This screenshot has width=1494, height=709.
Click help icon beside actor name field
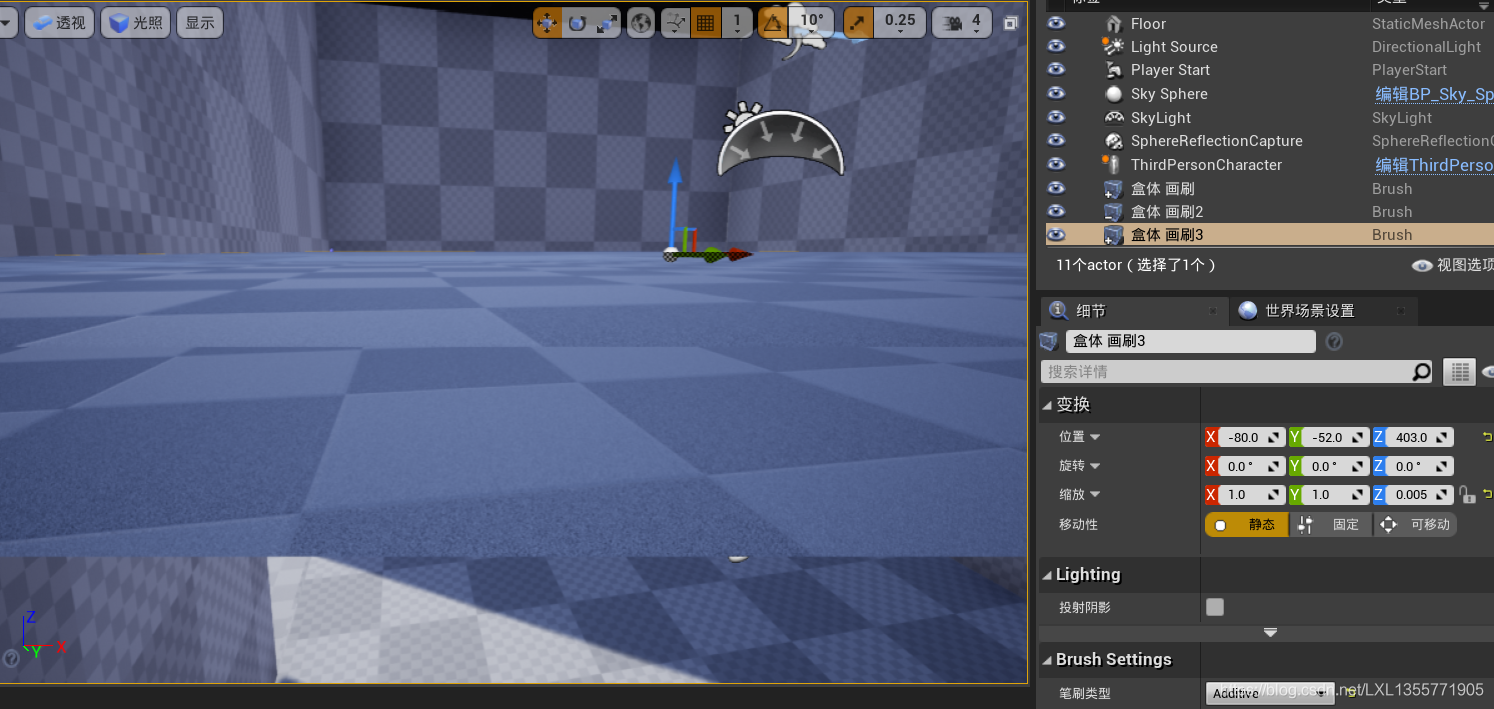[x=1333, y=342]
